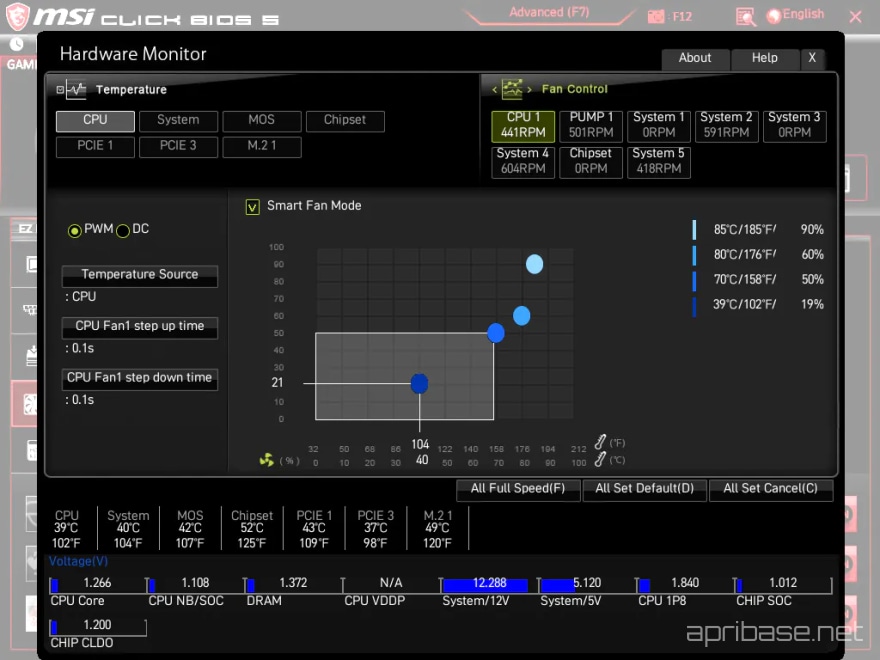Select the PUMP 1 fan at 501RPM
The height and width of the screenshot is (660, 880).
coord(591,126)
